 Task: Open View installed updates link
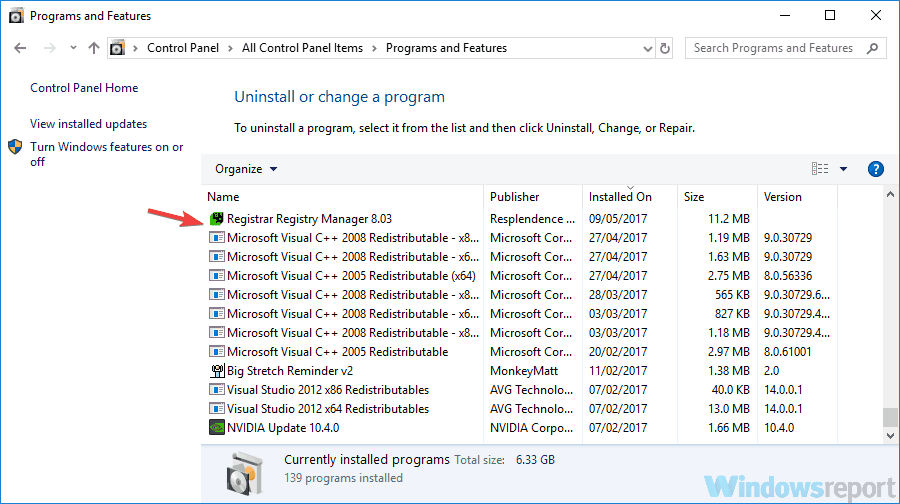[x=88, y=124]
